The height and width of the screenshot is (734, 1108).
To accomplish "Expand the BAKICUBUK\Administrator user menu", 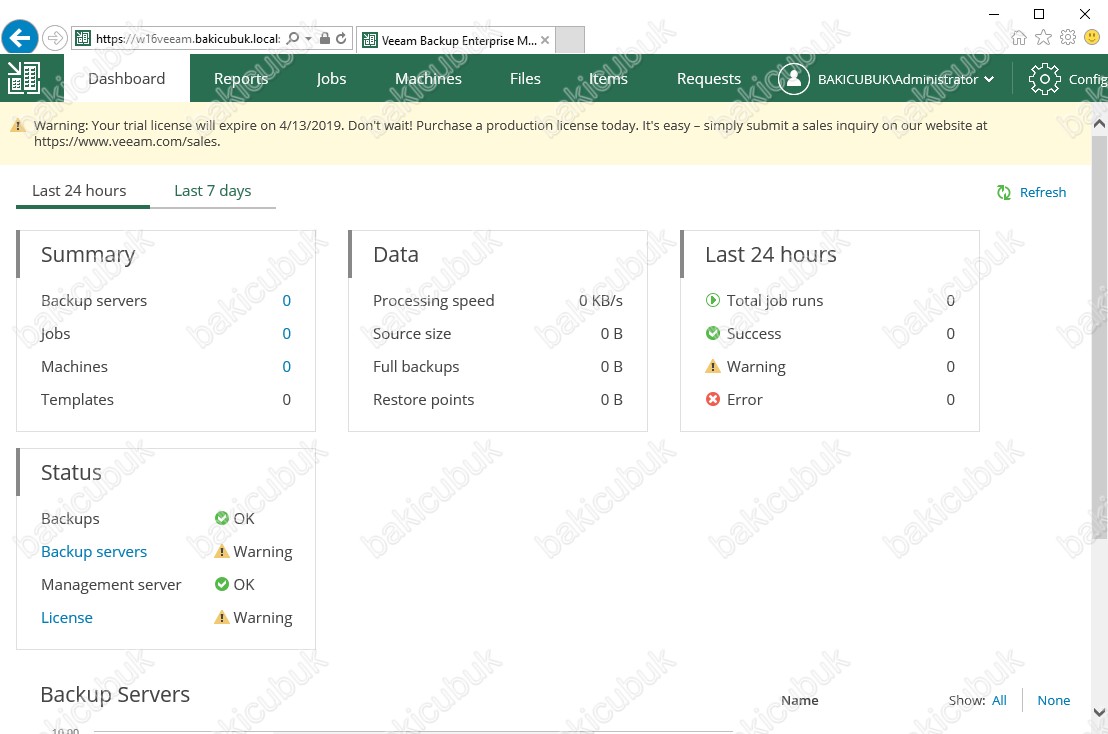I will 906,79.
